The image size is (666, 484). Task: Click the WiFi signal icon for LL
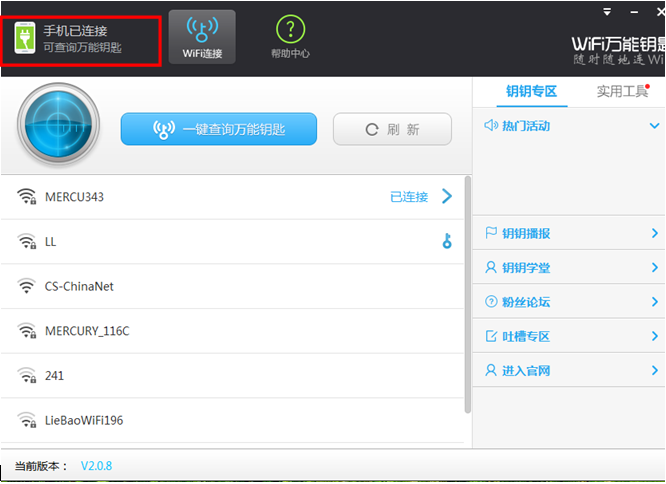(26, 241)
